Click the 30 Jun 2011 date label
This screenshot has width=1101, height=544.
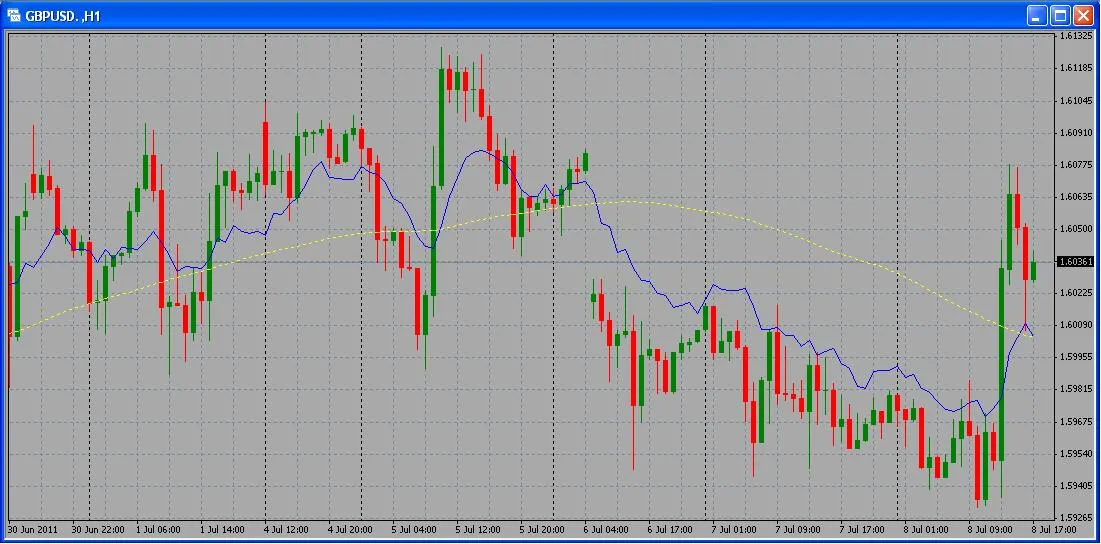pyautogui.click(x=33, y=529)
